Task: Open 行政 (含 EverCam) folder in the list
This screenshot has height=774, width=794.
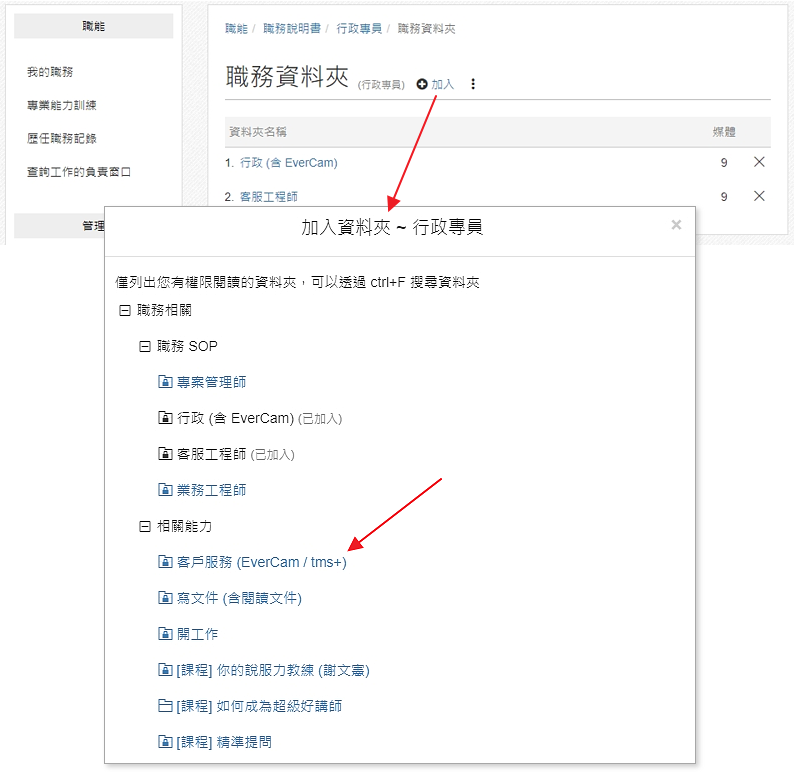Action: coord(288,163)
